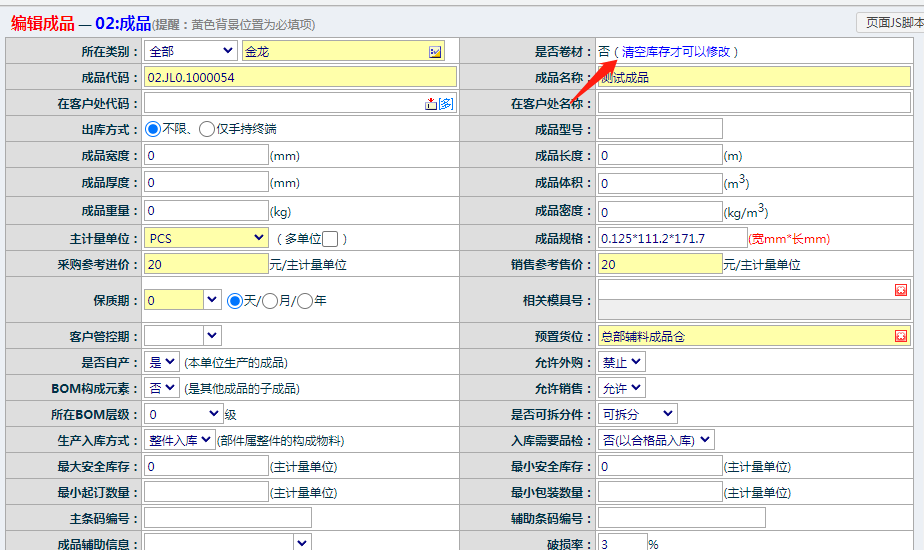The image size is (924, 550).
Task: Click the upload icon in 在客户处代码 field
Action: point(431,103)
